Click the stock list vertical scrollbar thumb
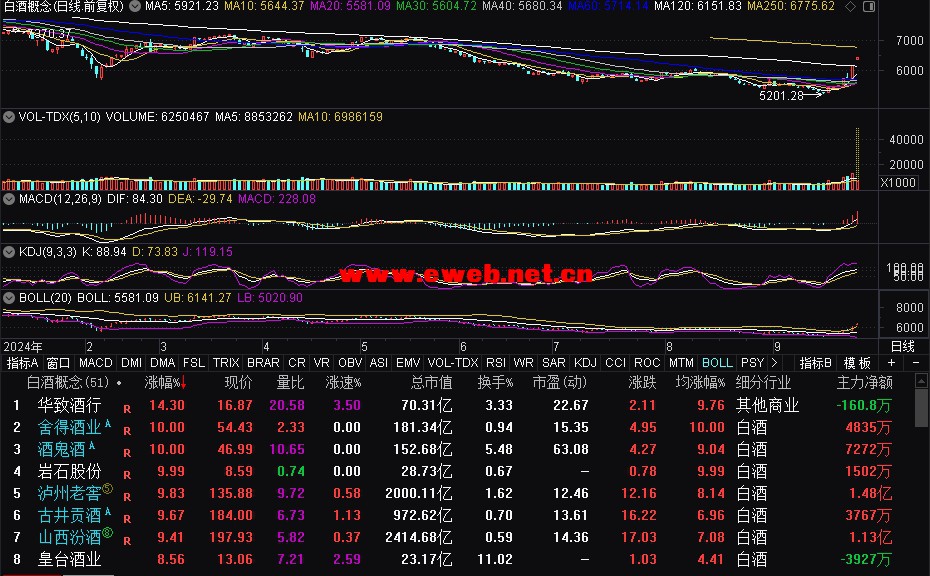This screenshot has width=930, height=576. (x=921, y=408)
